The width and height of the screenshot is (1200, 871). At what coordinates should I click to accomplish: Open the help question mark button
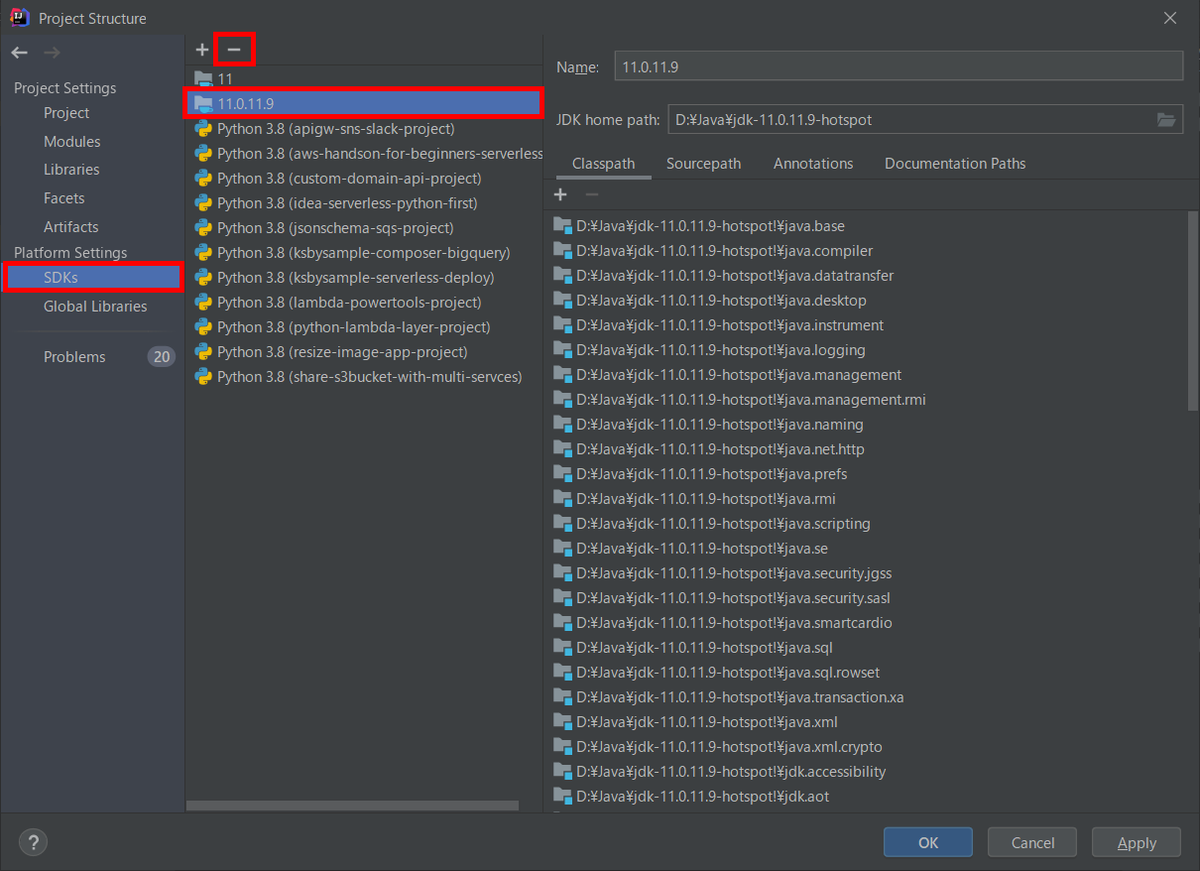click(x=33, y=843)
